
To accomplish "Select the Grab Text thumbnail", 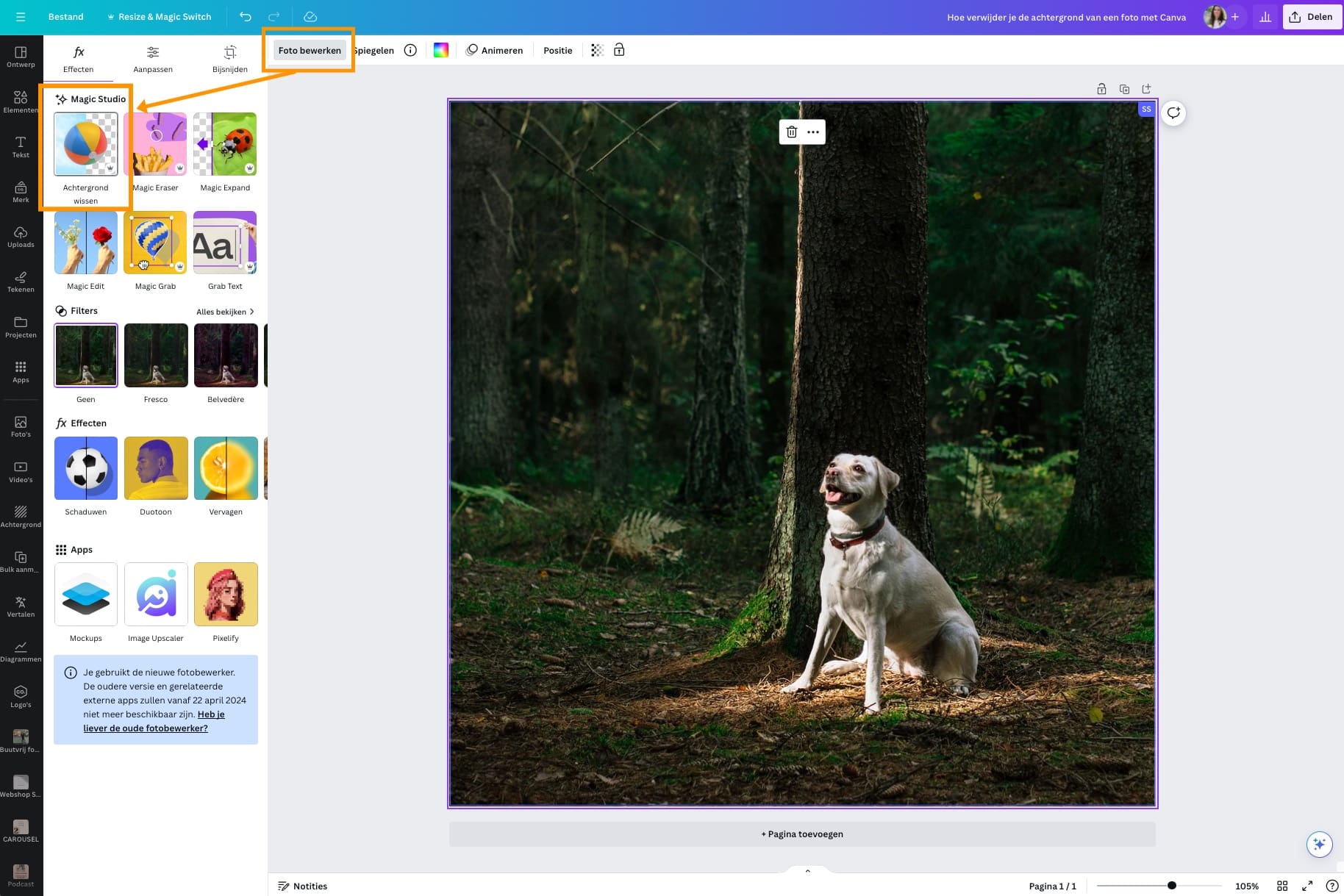I will click(225, 243).
